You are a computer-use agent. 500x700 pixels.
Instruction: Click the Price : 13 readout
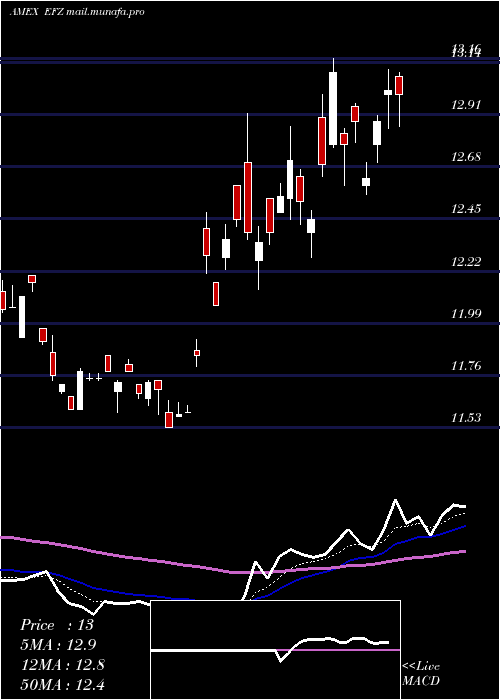click(x=57, y=625)
